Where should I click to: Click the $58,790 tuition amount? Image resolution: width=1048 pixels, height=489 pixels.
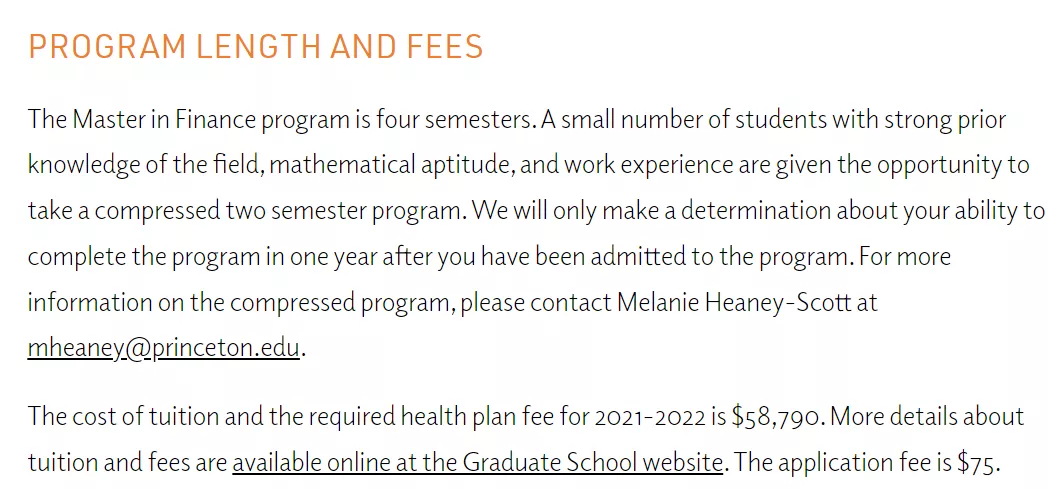click(776, 416)
